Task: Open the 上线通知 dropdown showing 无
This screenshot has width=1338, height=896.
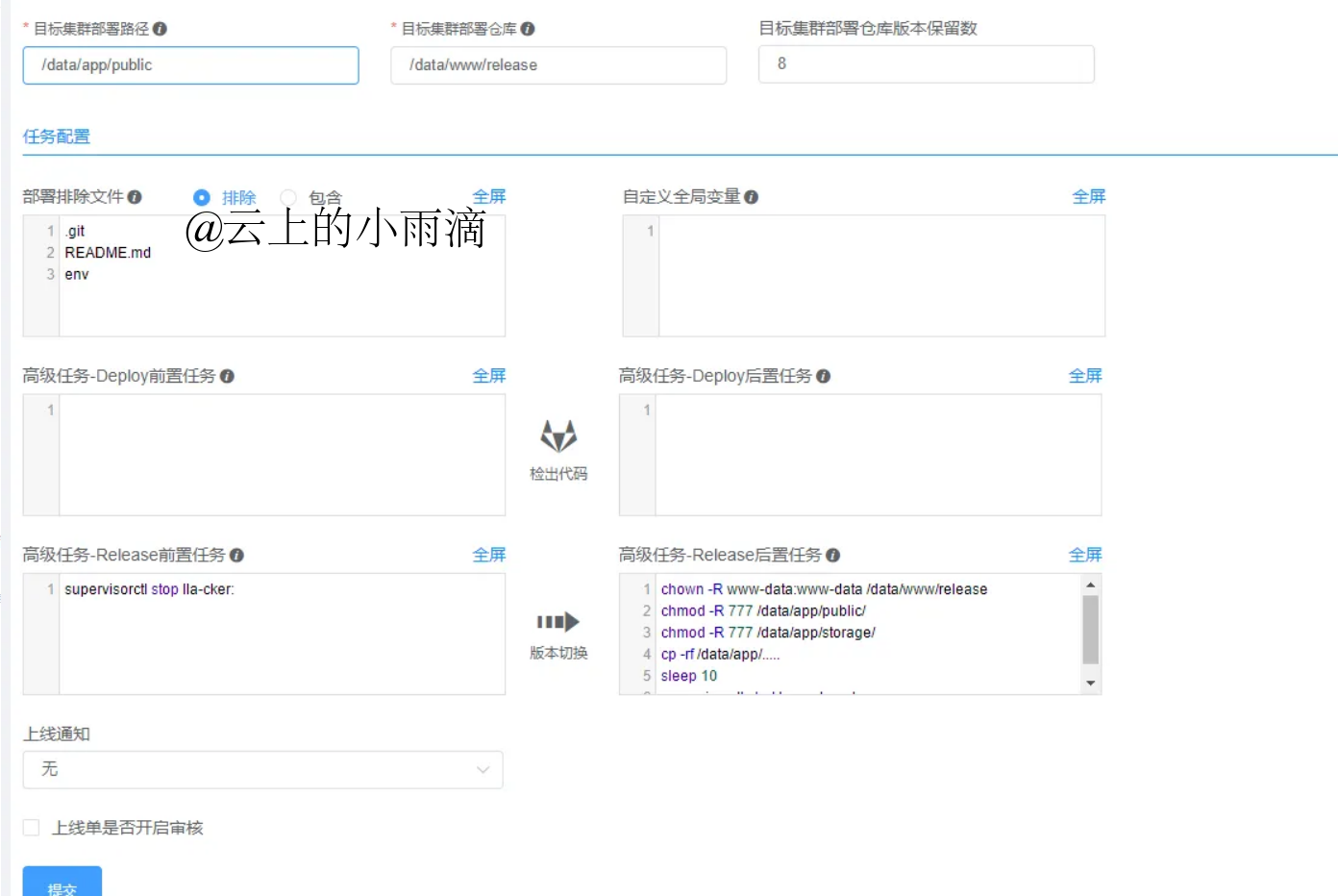Action: [263, 769]
